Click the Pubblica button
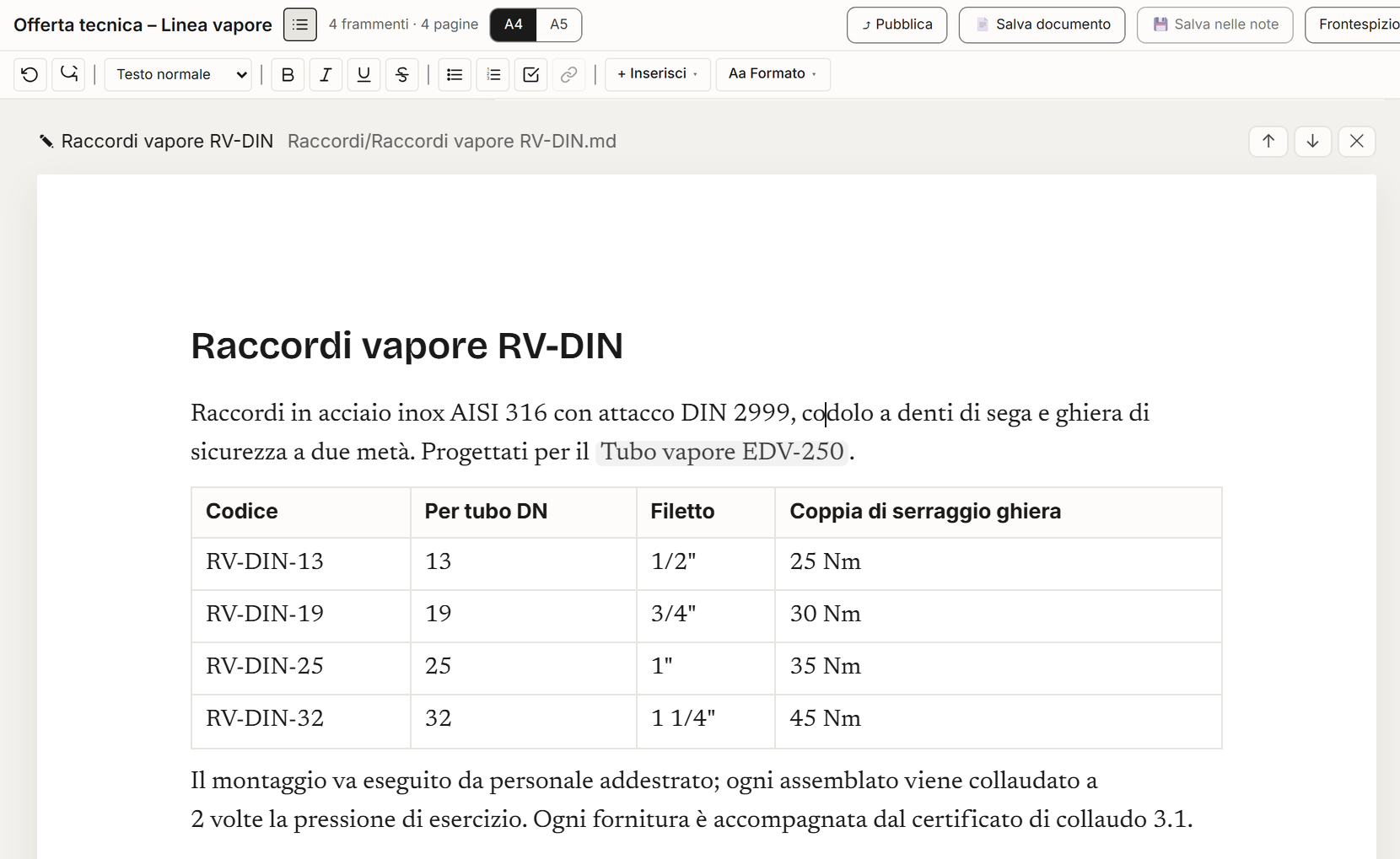Screen dimensions: 1400x859 click(x=897, y=24)
